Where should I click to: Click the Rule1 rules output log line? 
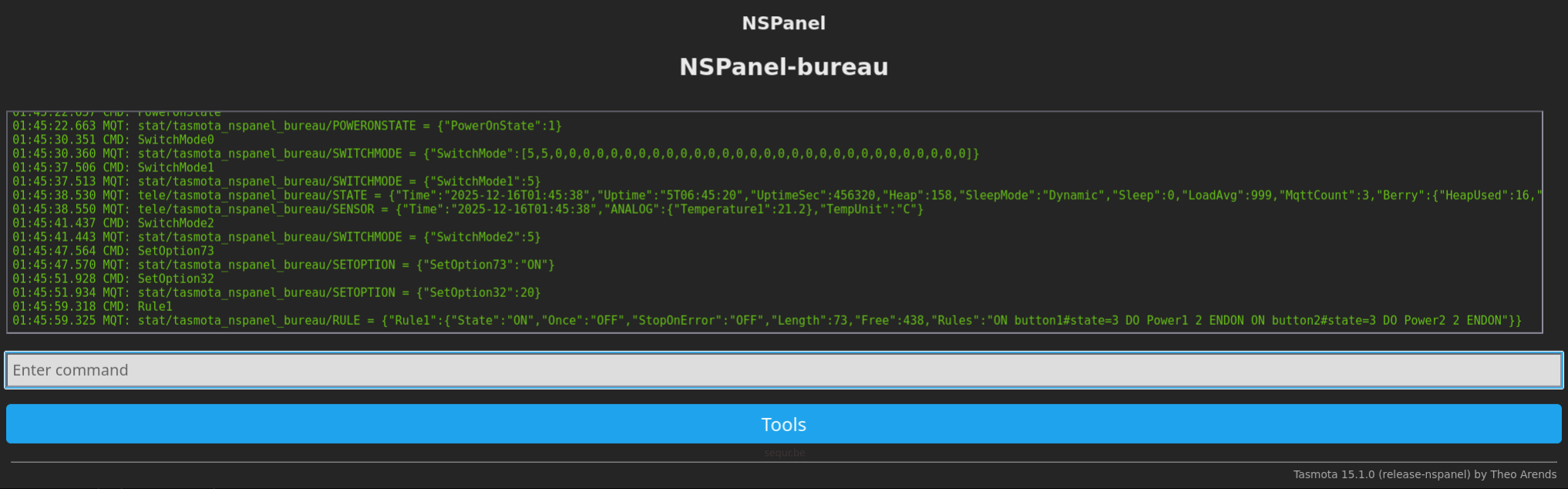pos(766,320)
